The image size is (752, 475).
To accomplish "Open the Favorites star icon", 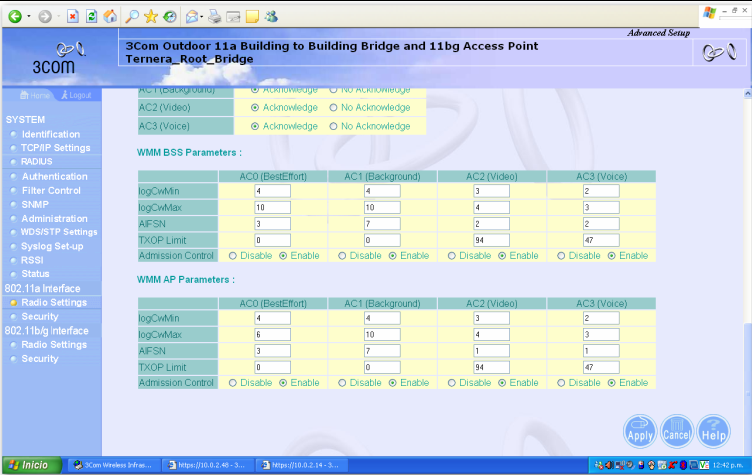I will [x=150, y=17].
